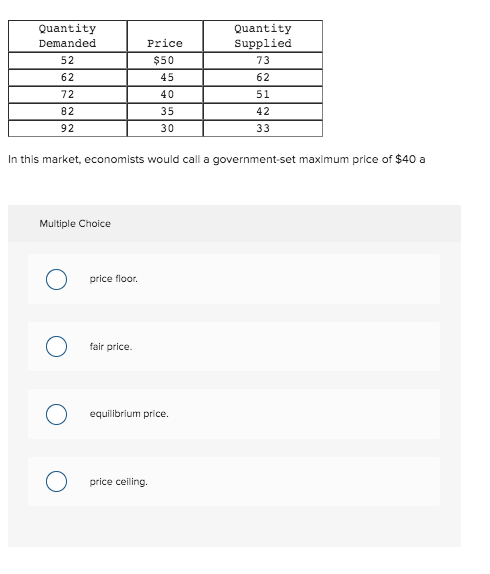Click the Quantity Supplied column header
The width and height of the screenshot is (490, 574).
click(263, 36)
